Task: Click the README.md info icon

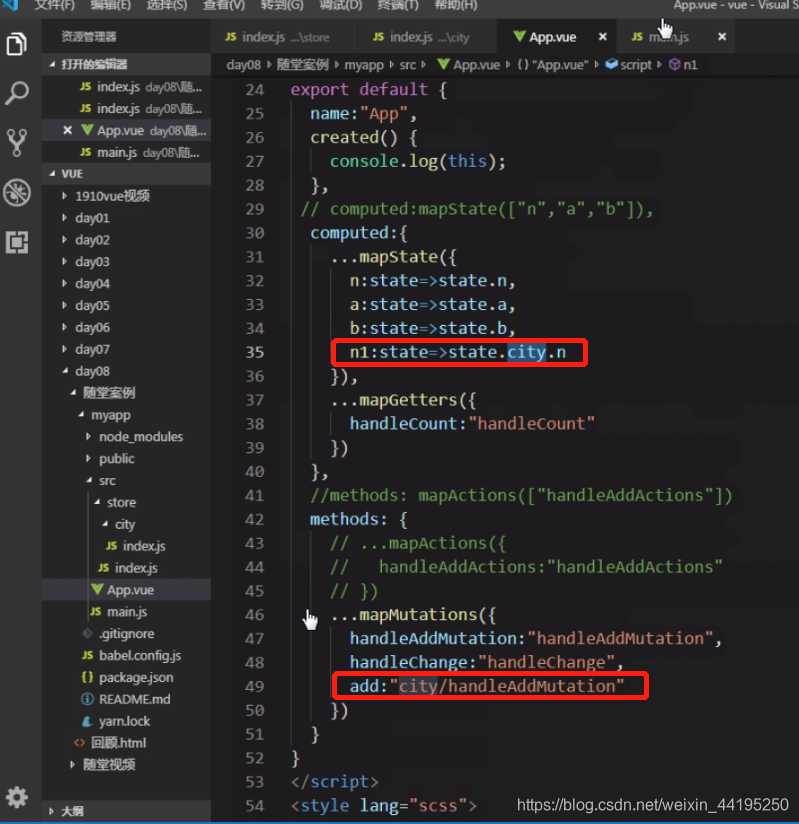Action: click(x=87, y=699)
